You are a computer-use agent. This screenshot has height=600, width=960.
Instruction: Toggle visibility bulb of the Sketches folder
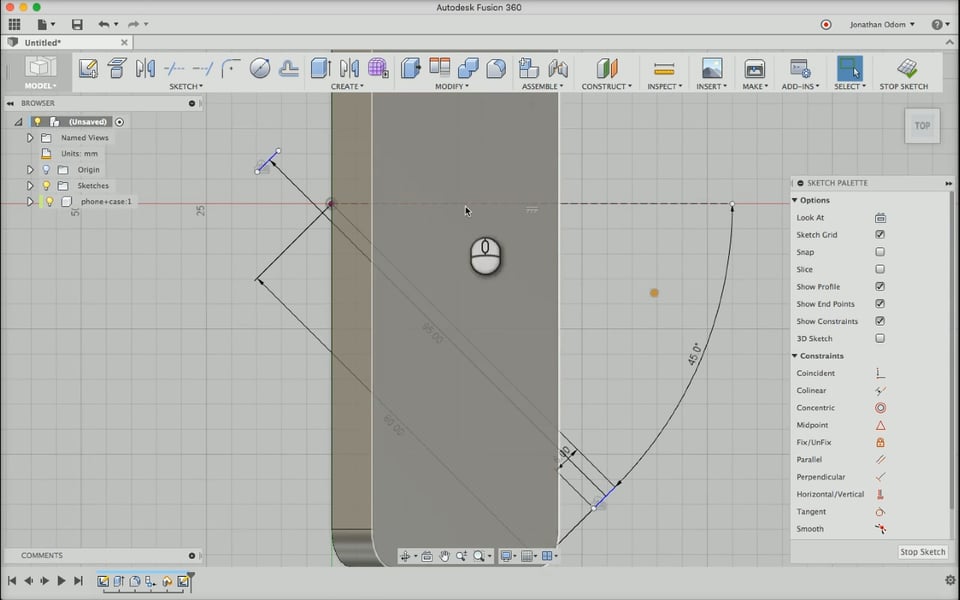pos(46,186)
